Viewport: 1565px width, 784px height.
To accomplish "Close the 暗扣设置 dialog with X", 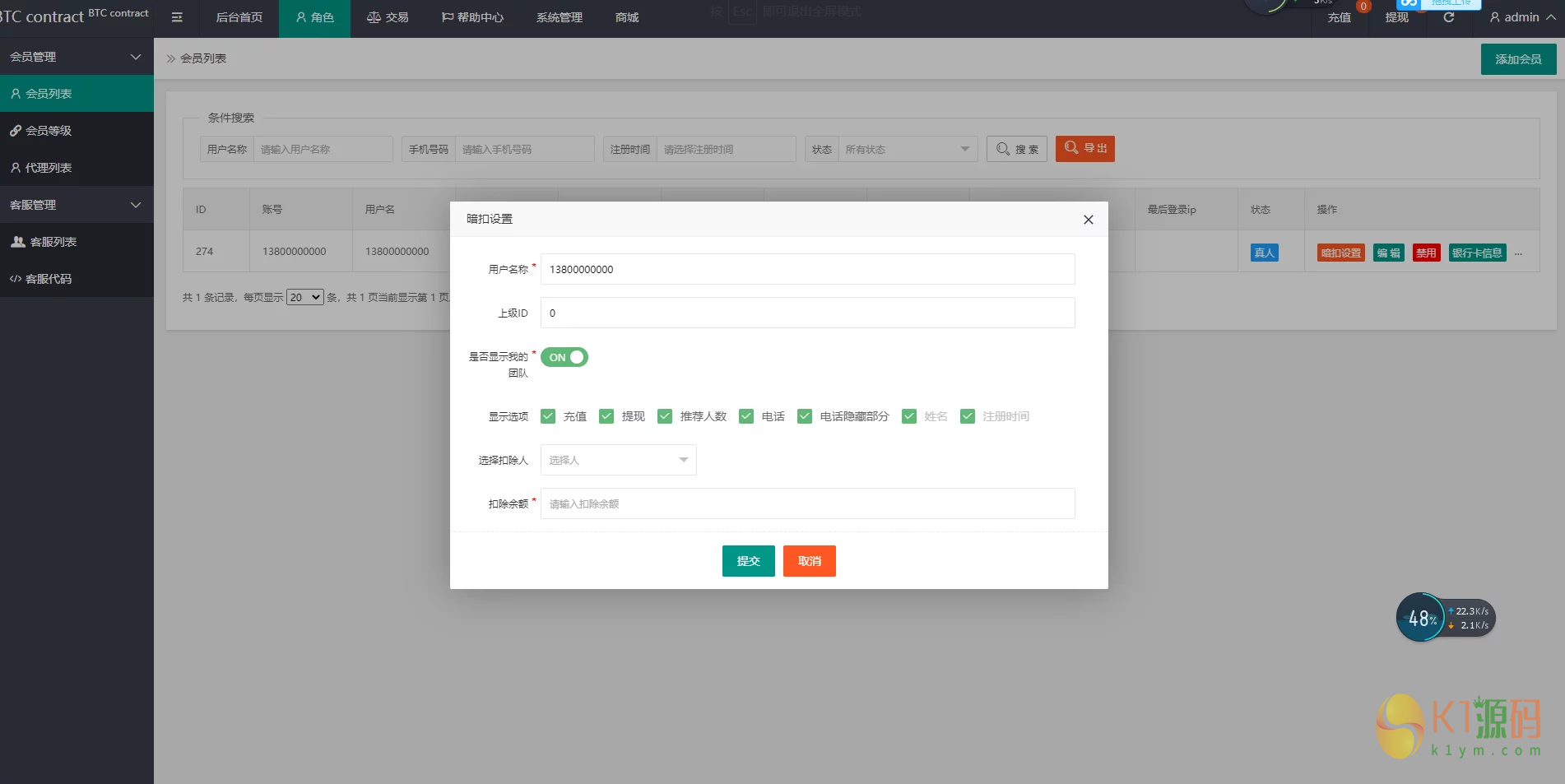I will pyautogui.click(x=1088, y=220).
